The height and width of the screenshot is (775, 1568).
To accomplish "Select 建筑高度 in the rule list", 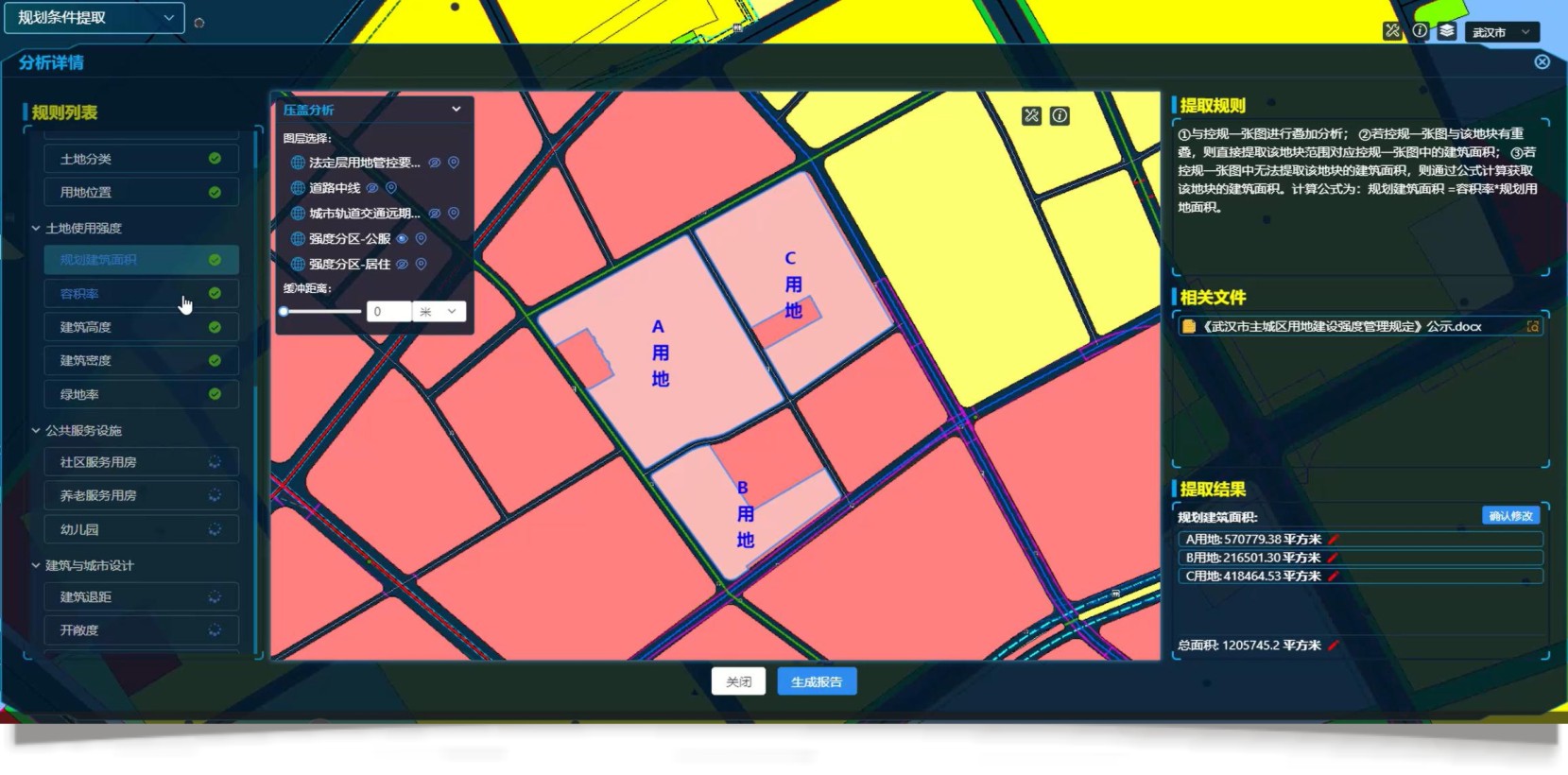I will point(141,327).
